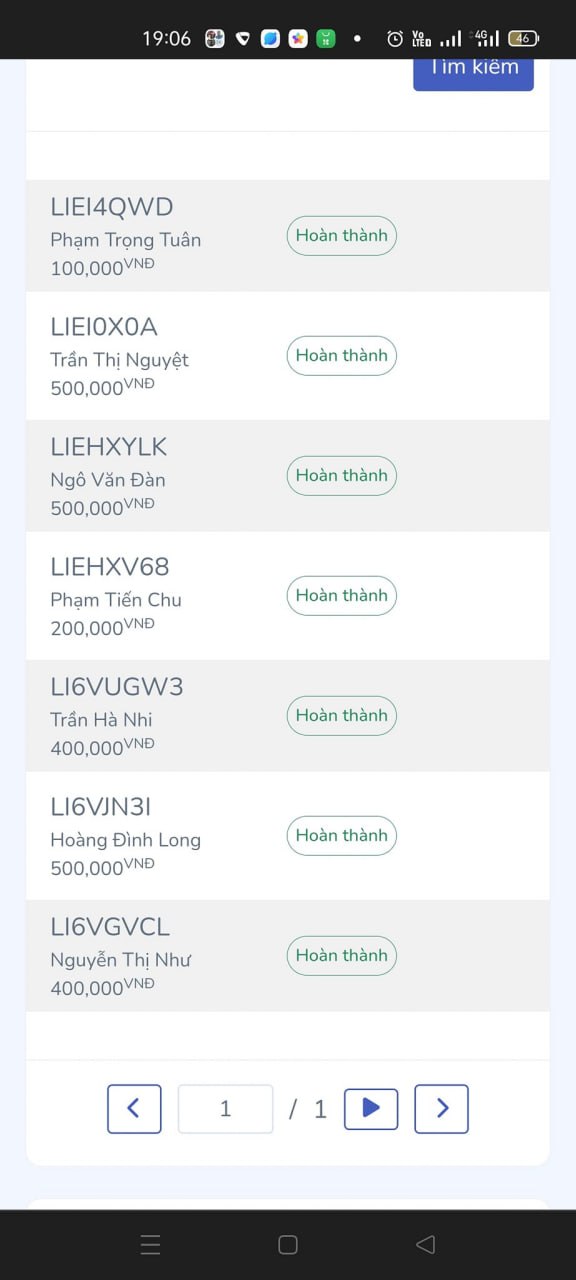Screen dimensions: 576x1280
Task: Go to previous page with left chevron
Action: 134,1109
